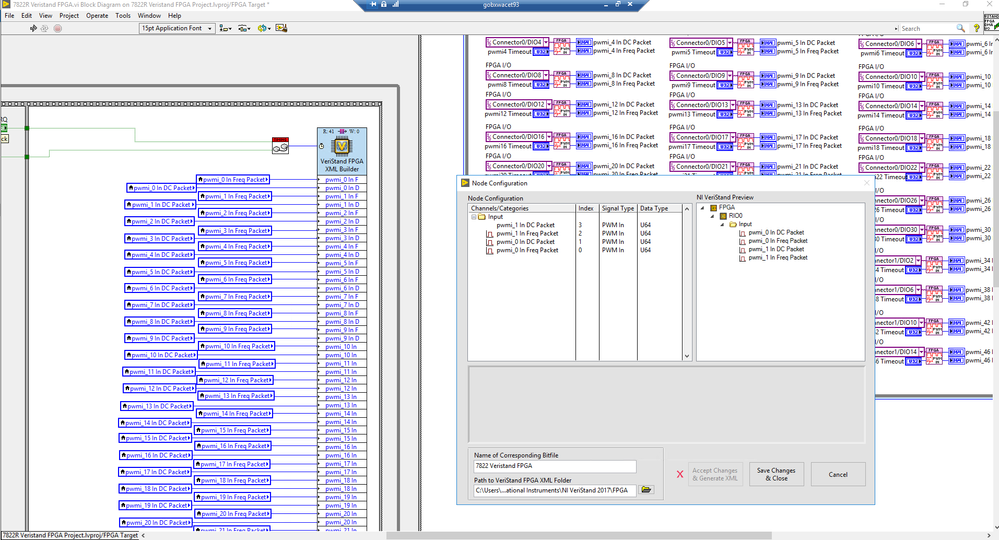Image resolution: width=999 pixels, height=540 pixels.
Task: Open the Tools menu
Action: [x=123, y=15]
